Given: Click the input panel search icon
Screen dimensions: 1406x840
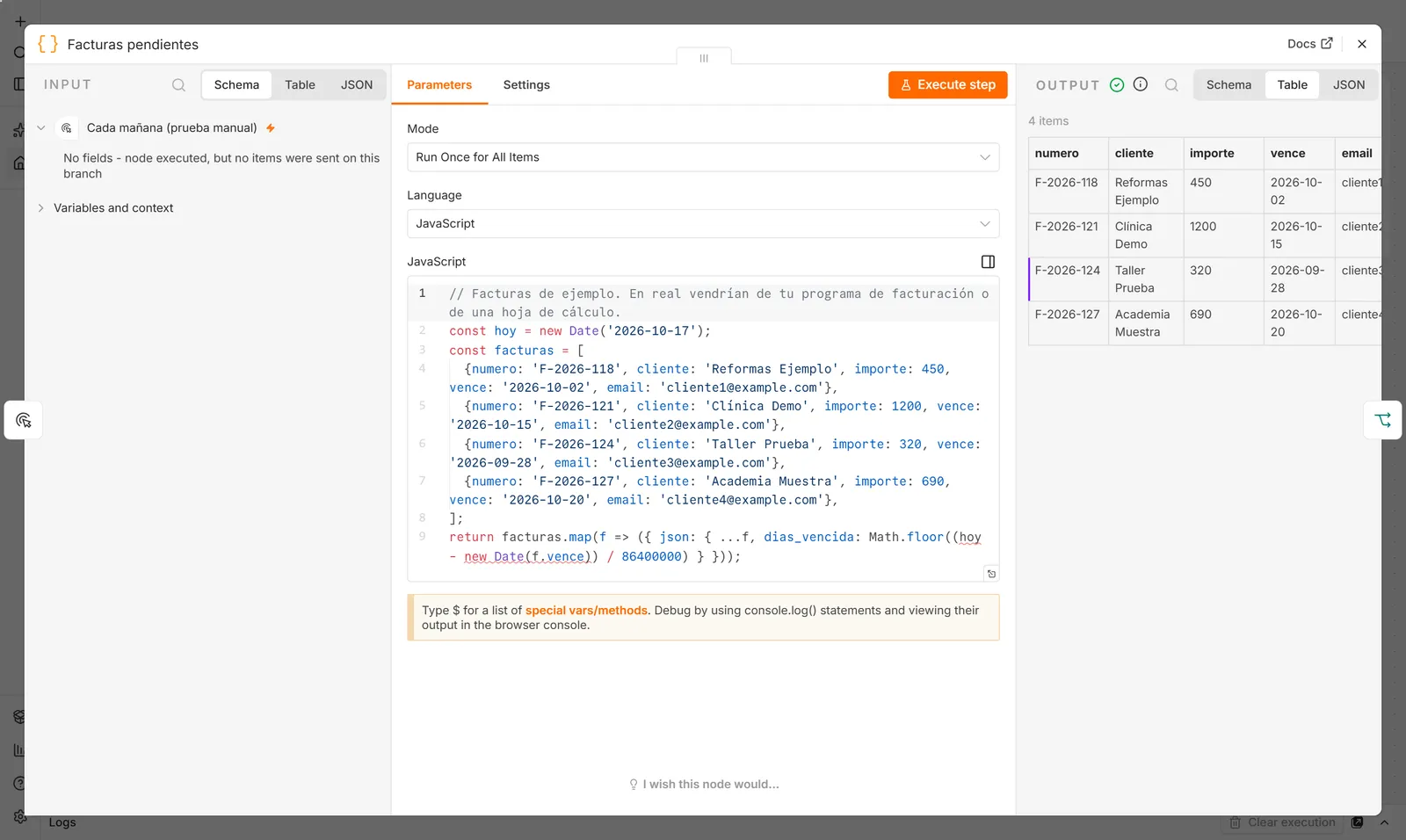Looking at the screenshot, I should [x=178, y=85].
